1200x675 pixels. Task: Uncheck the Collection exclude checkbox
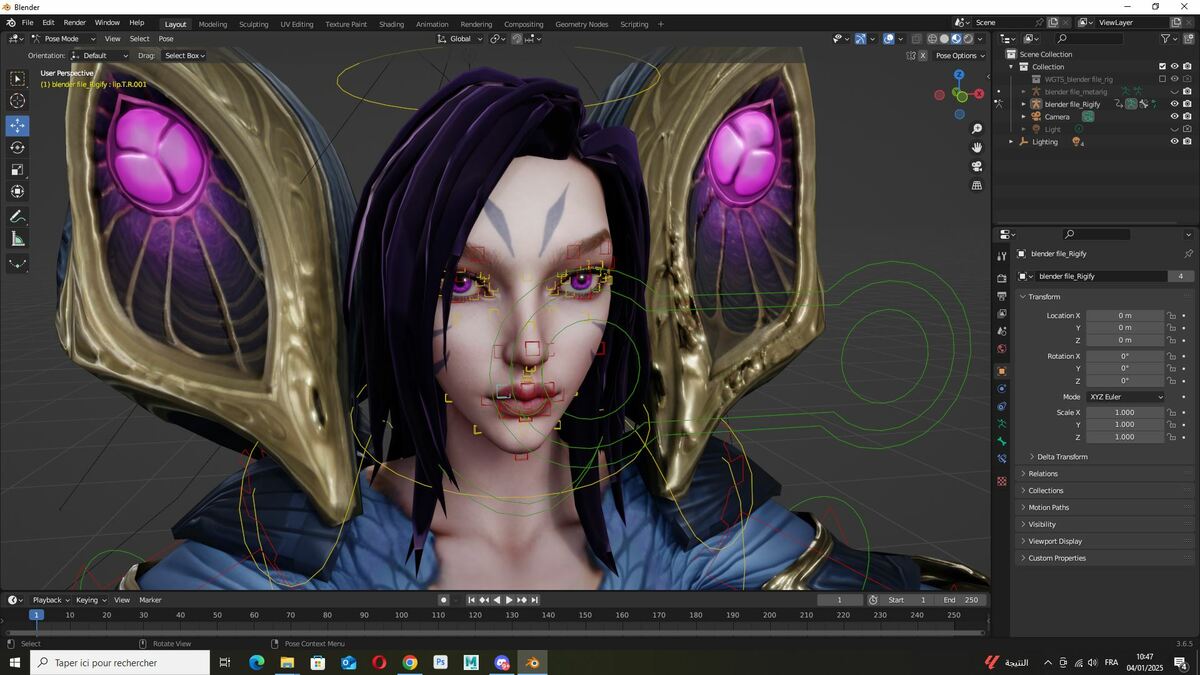(1162, 67)
